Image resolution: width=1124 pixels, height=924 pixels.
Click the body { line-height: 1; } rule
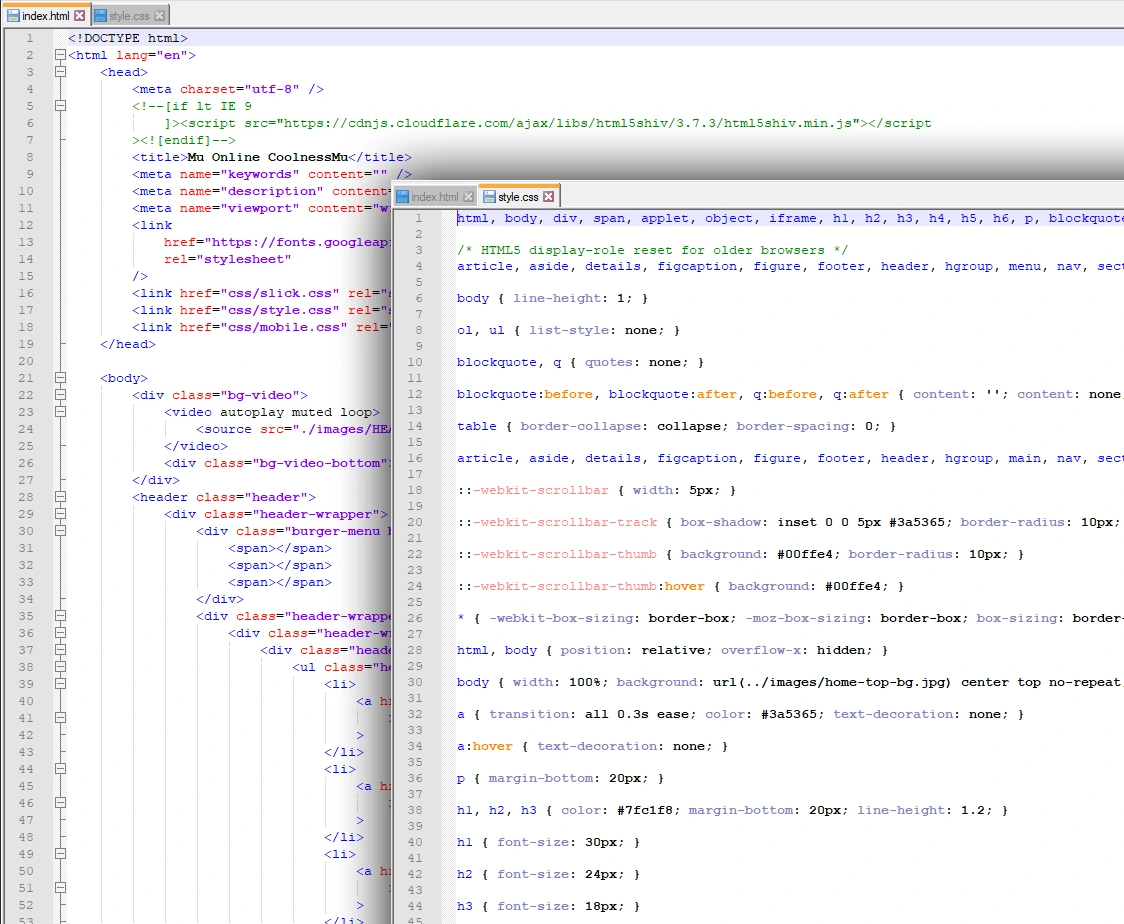point(552,298)
